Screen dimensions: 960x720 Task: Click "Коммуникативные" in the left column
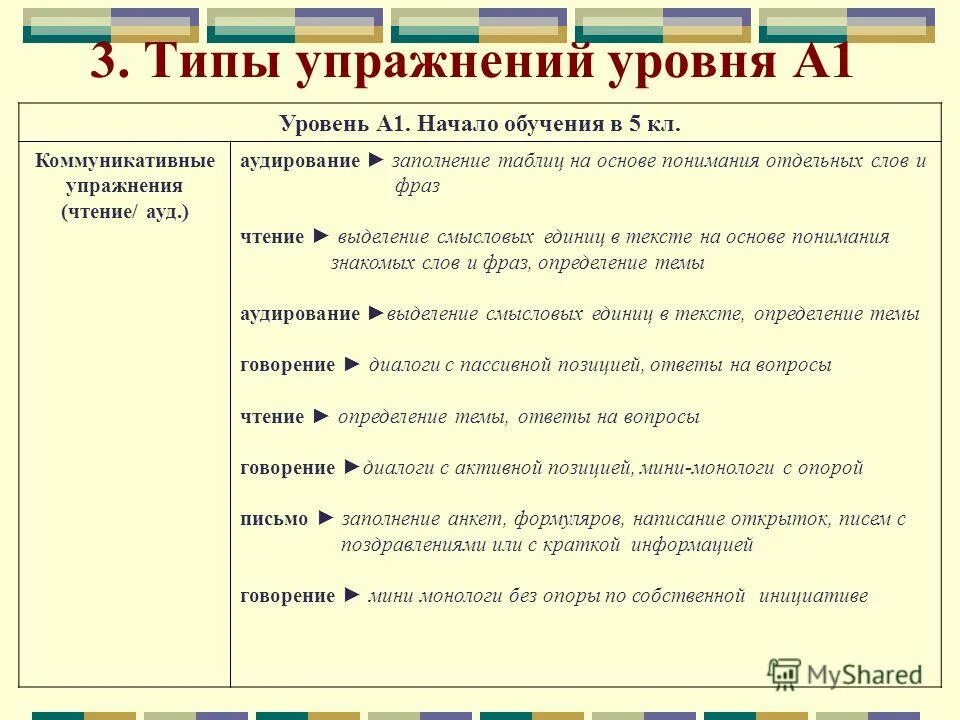125,160
